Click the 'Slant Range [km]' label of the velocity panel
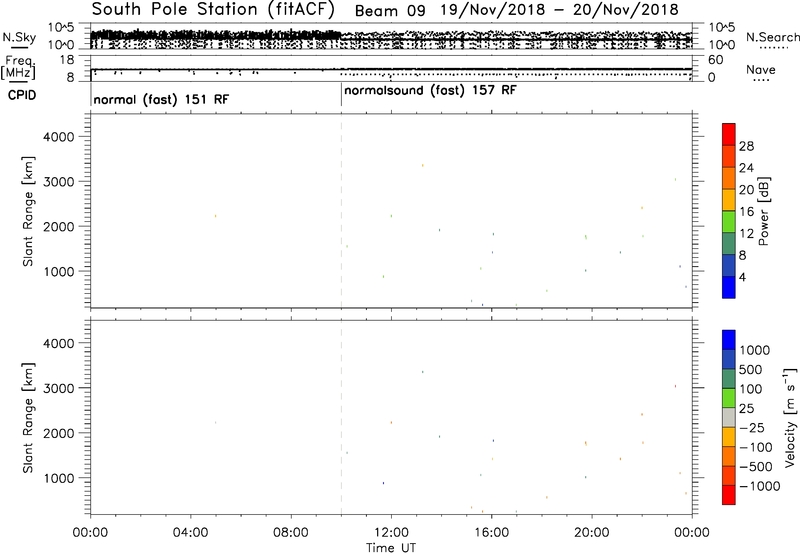The height and width of the screenshot is (554, 800). [28, 418]
